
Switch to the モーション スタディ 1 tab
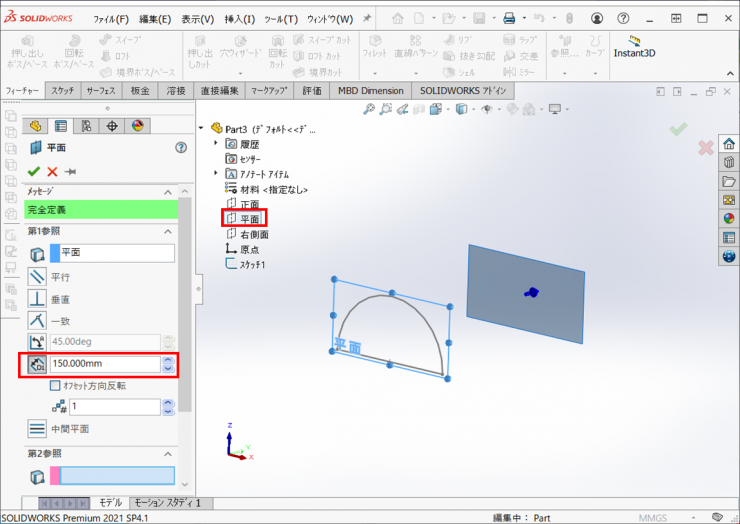tap(167, 502)
